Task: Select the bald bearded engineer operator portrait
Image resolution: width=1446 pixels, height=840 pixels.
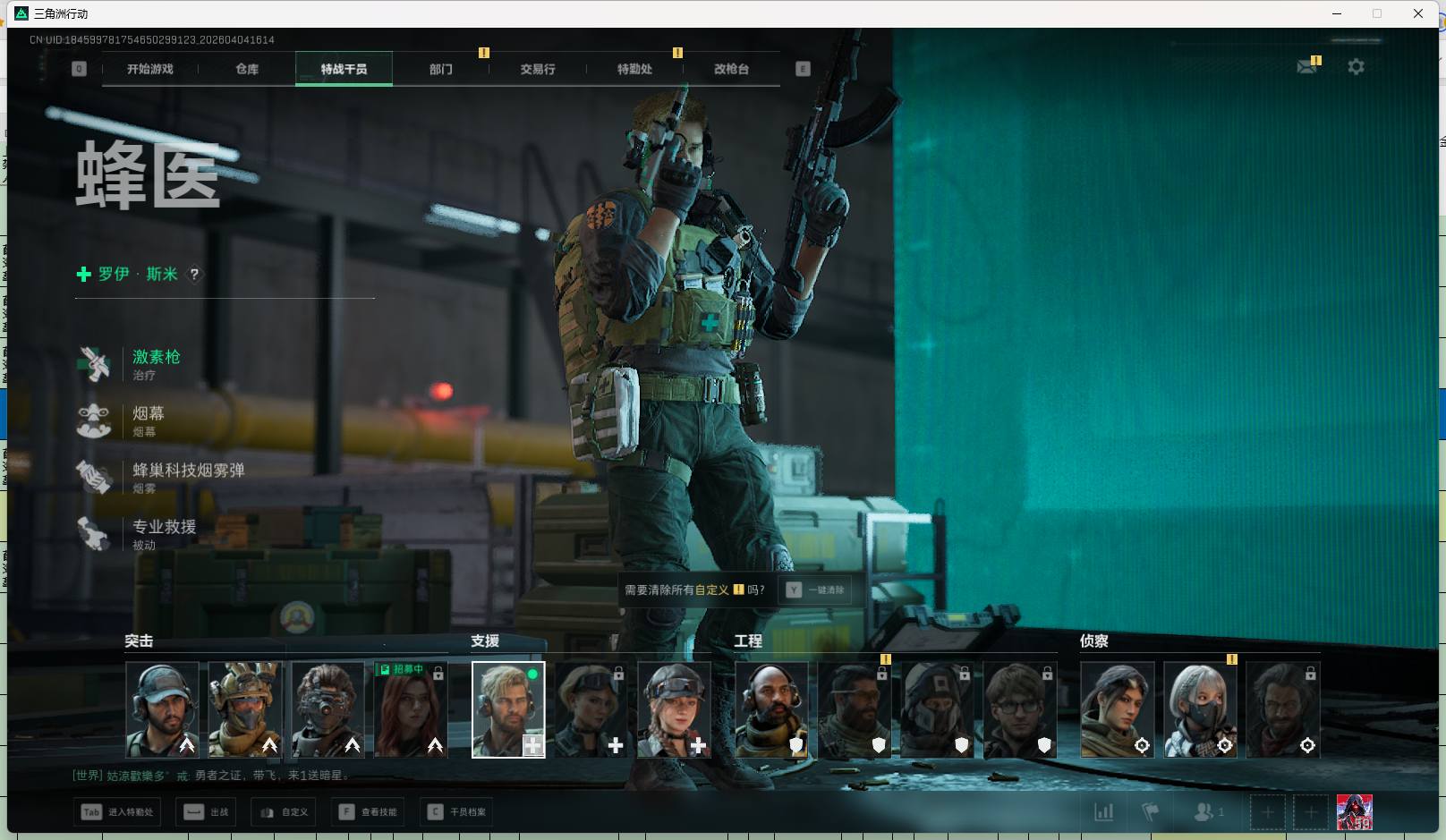Action: [x=771, y=709]
